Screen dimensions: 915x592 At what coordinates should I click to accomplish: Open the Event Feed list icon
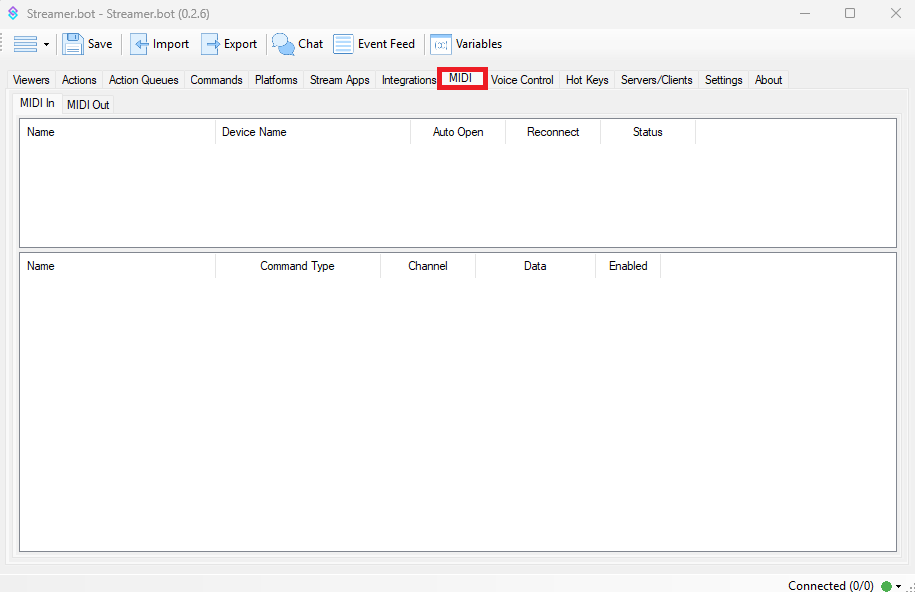(343, 44)
